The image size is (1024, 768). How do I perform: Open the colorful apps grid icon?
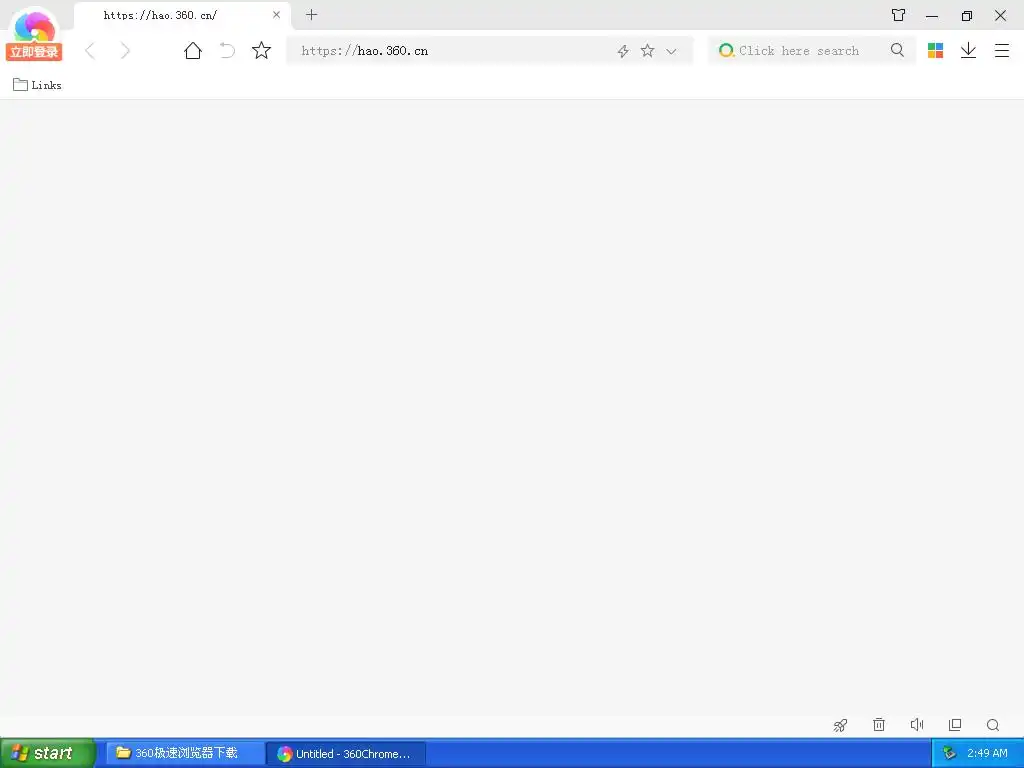click(935, 50)
